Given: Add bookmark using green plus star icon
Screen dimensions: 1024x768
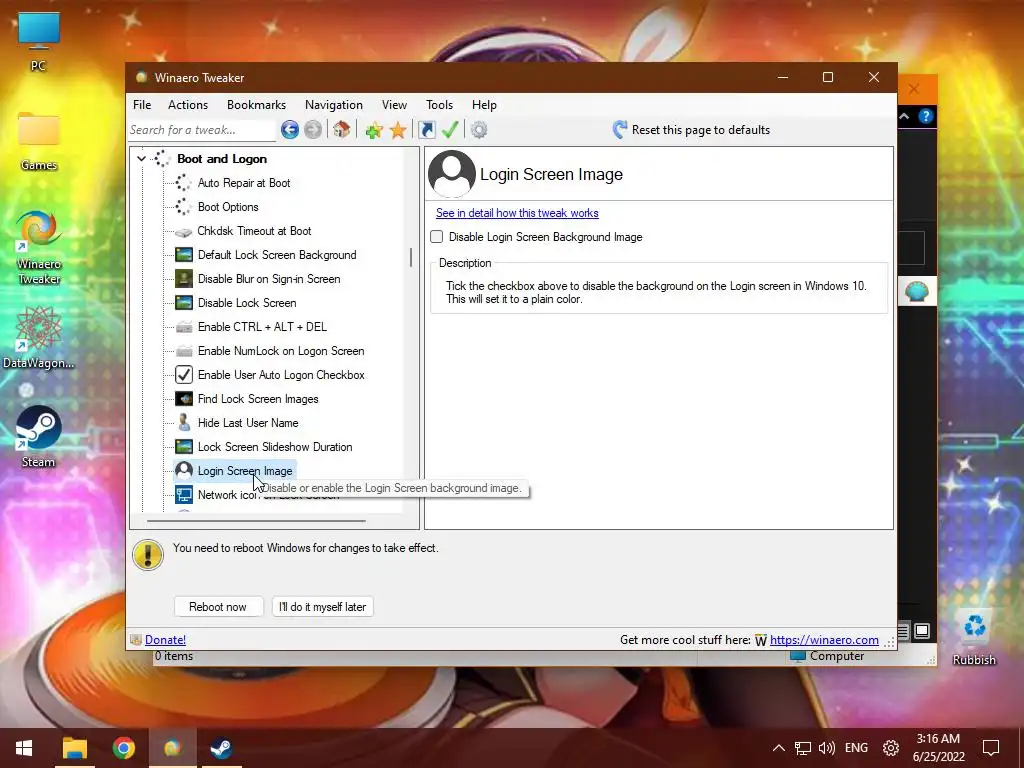Looking at the screenshot, I should (374, 130).
